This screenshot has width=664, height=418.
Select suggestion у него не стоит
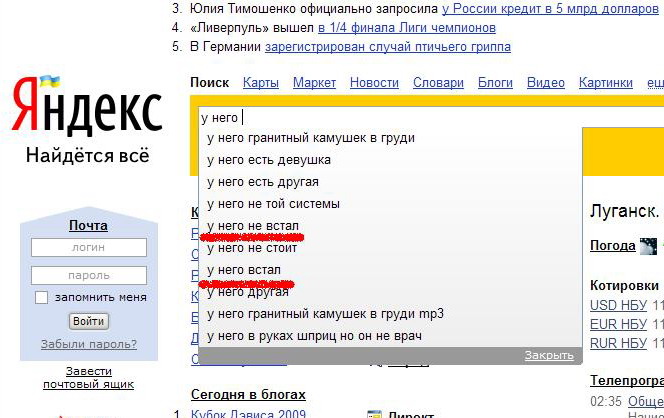390,248
